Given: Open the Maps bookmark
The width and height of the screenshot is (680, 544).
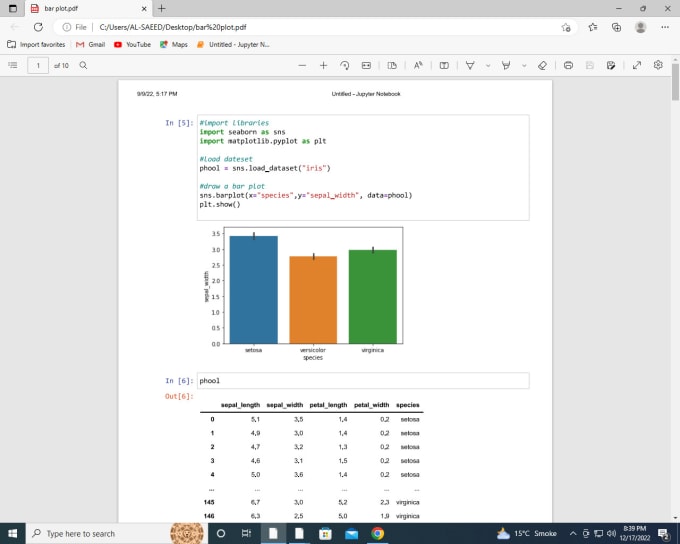Looking at the screenshot, I should coord(173,44).
